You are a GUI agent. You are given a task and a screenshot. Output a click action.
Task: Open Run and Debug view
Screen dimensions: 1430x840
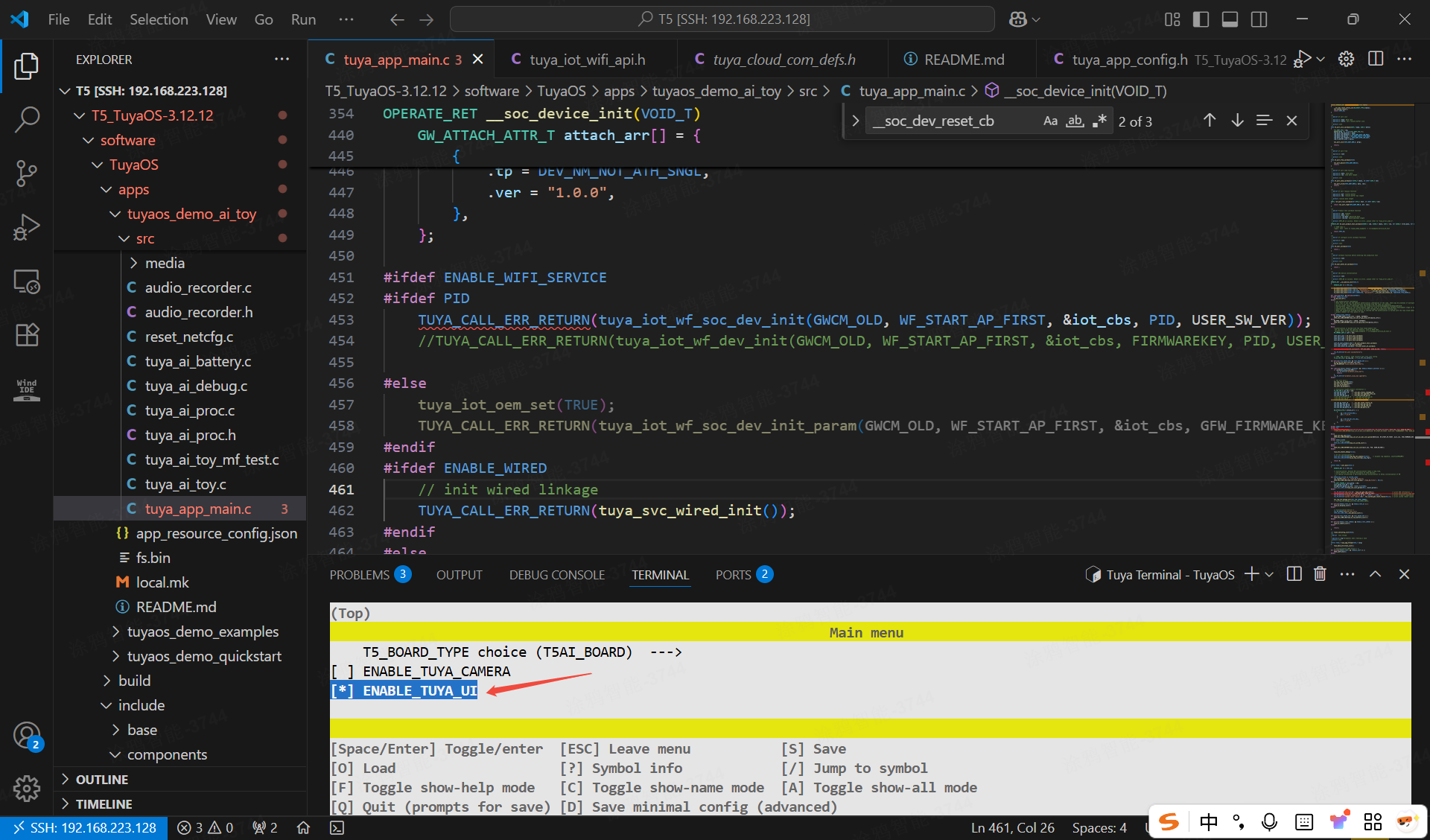(x=27, y=227)
